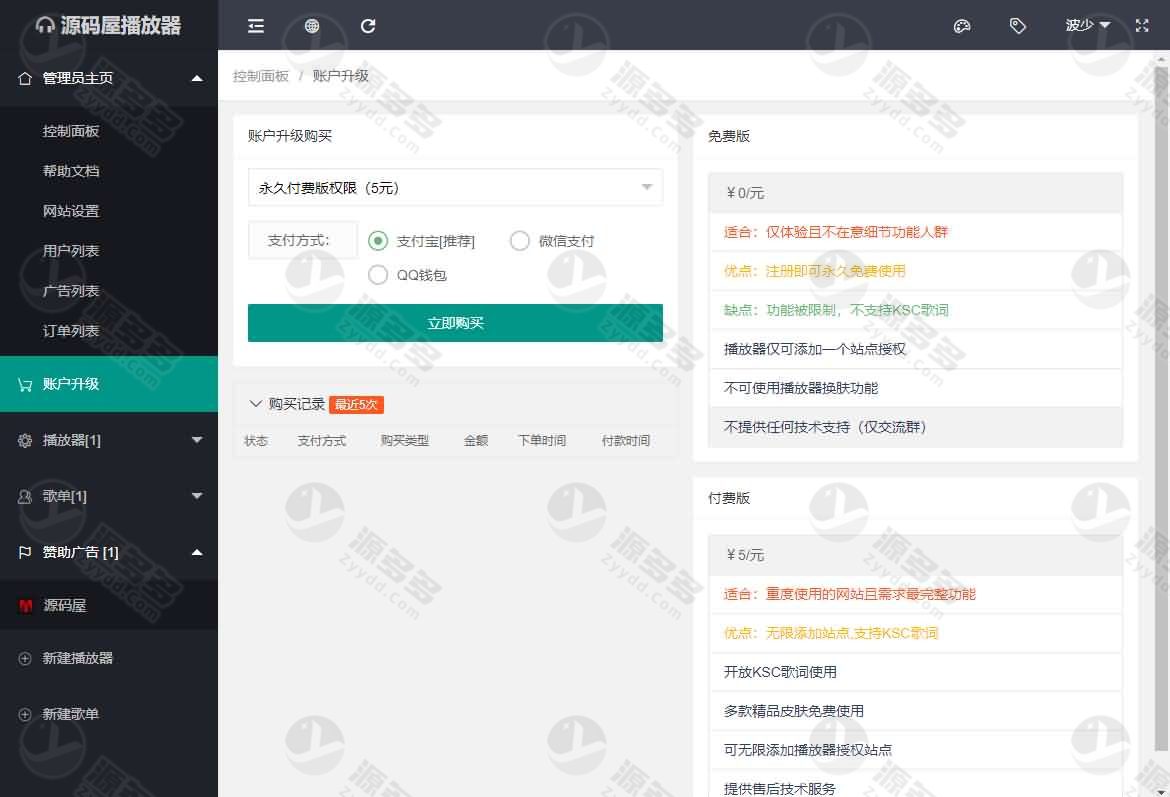
Task: Click 购买类型 column header
Action: [404, 441]
